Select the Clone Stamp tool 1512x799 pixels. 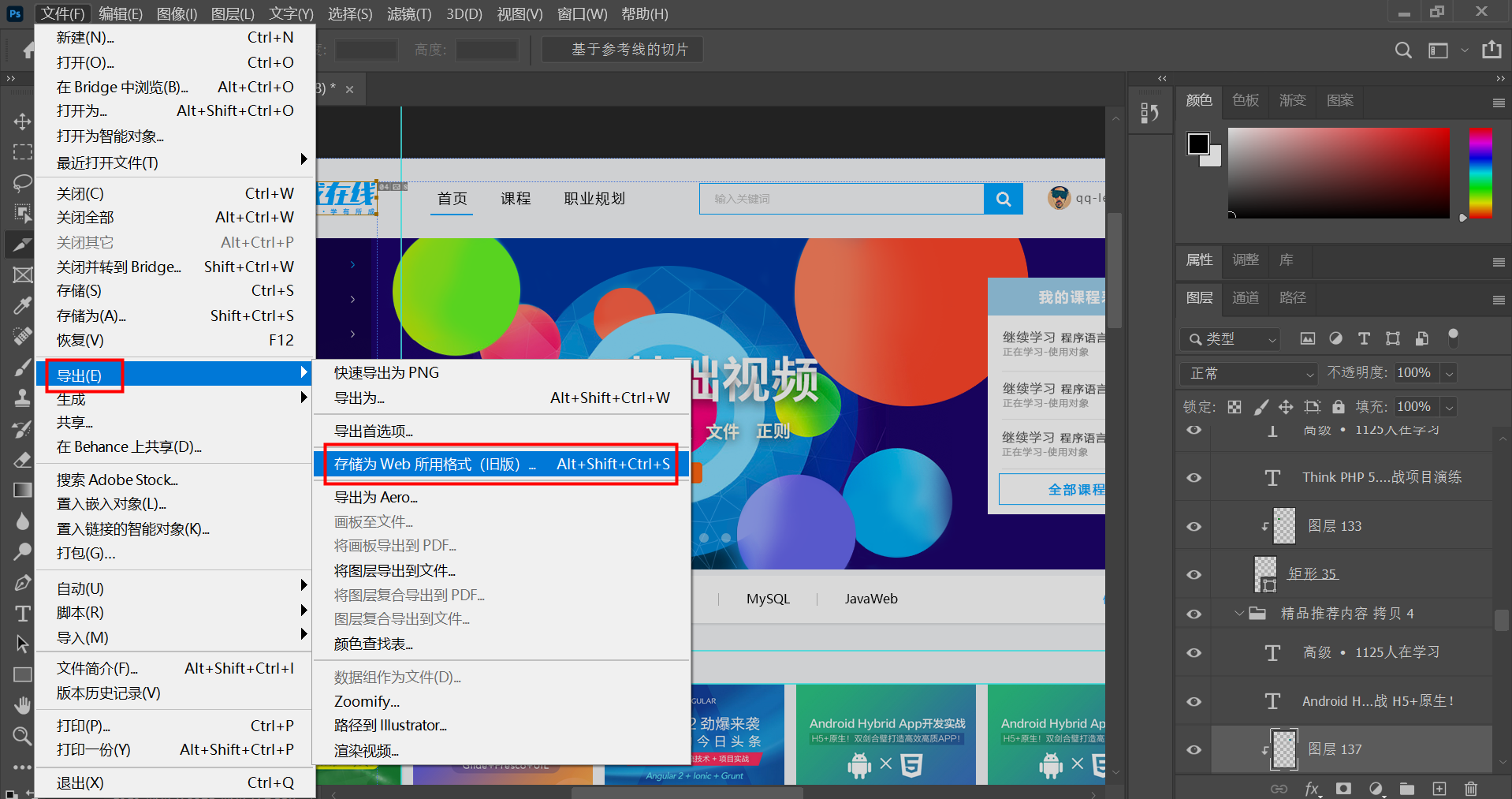tap(22, 398)
